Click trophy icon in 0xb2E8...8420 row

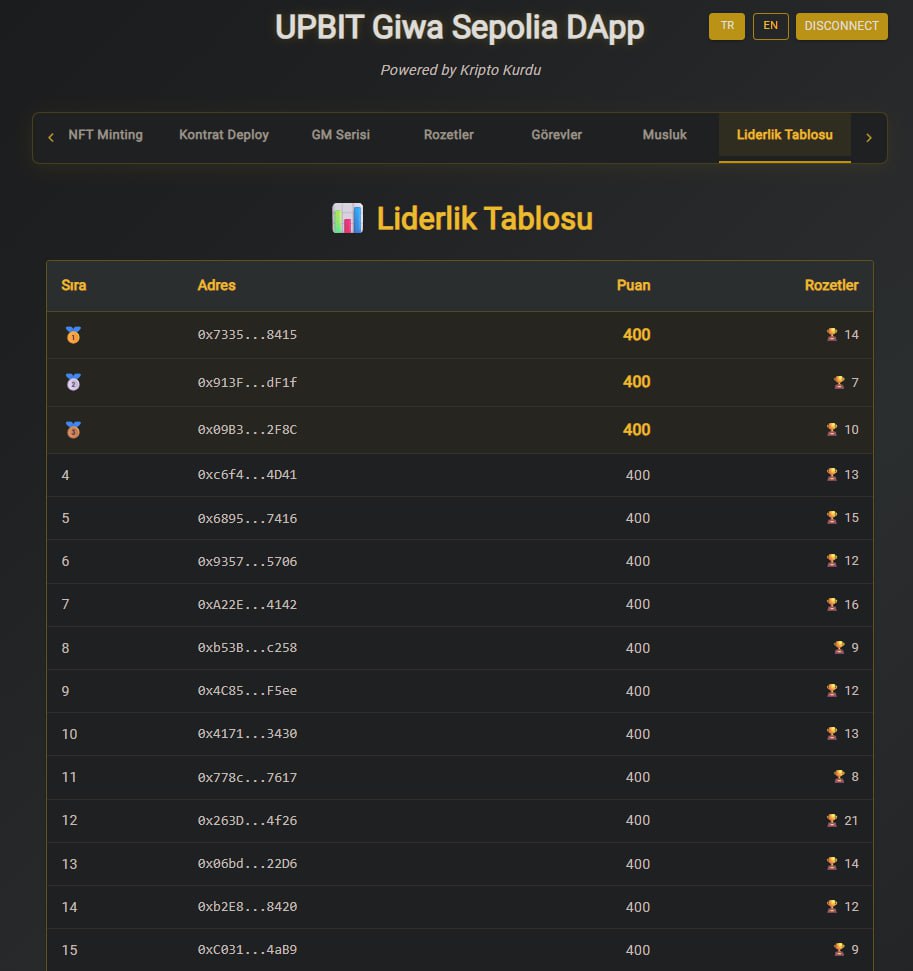coord(832,906)
